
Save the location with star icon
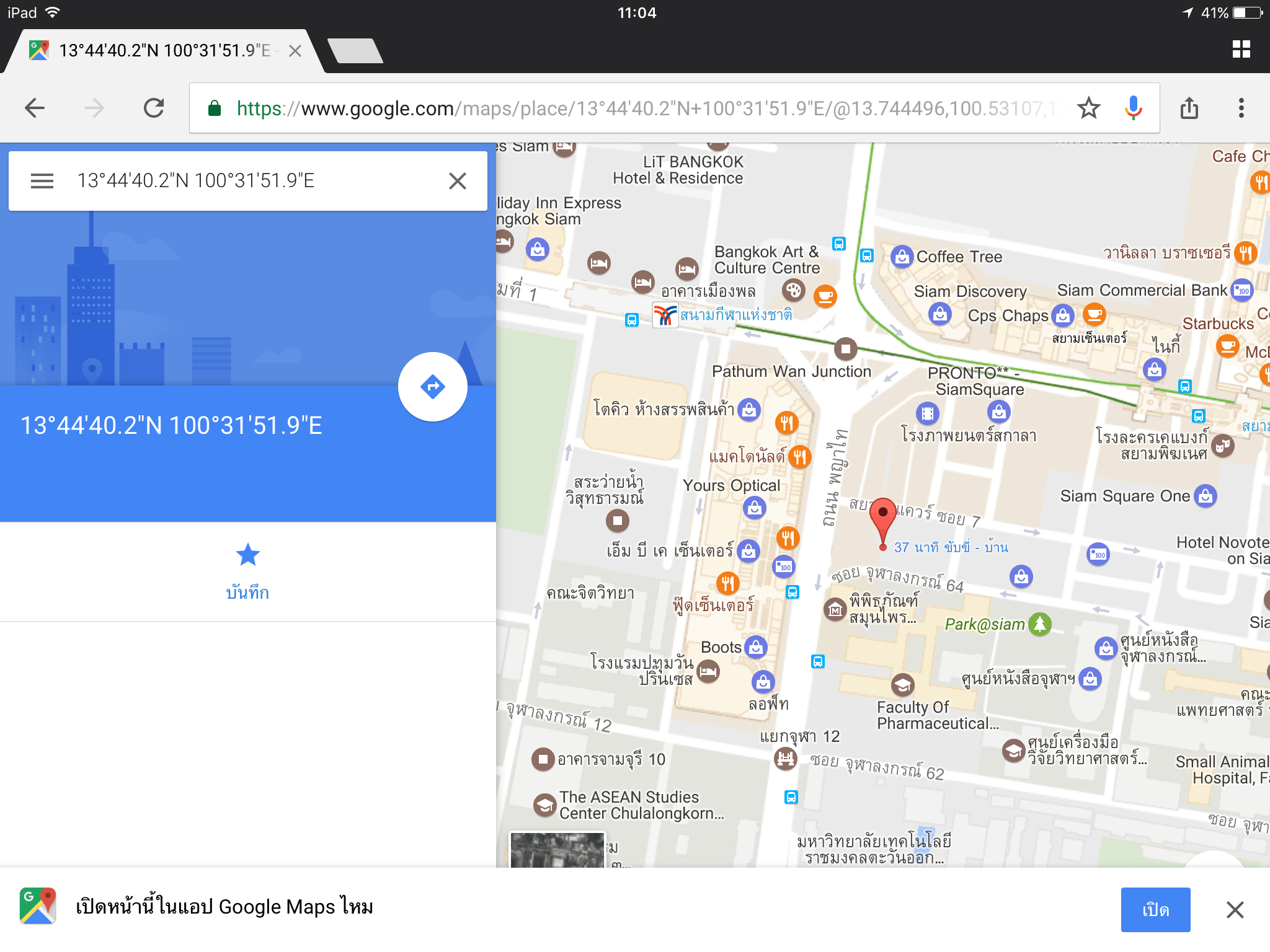pyautogui.click(x=247, y=555)
